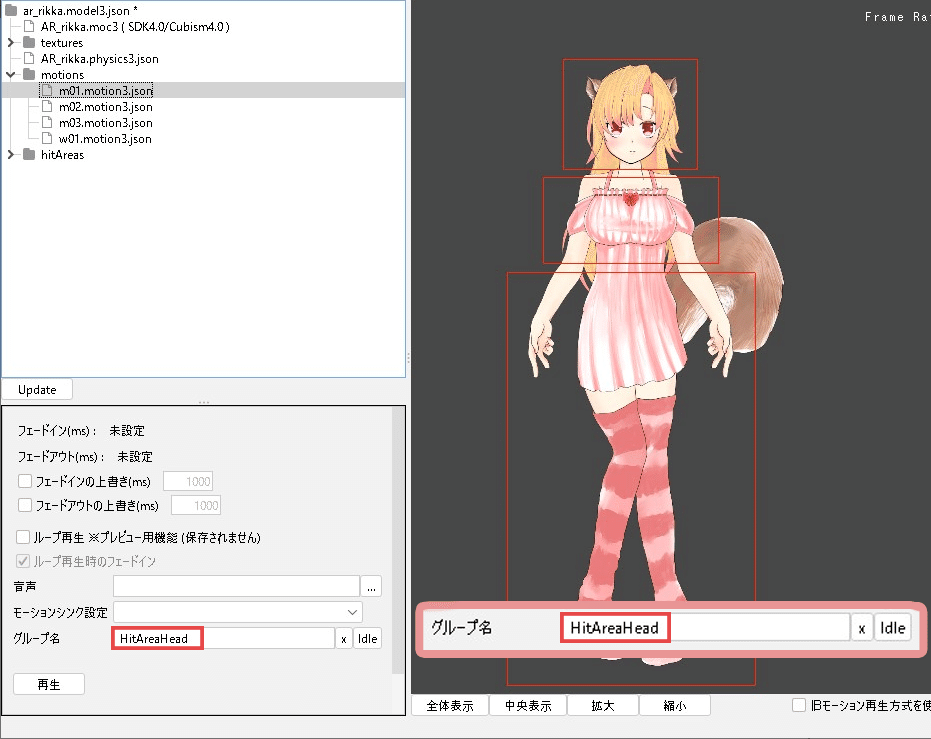Click the 再生 play button
931x739 pixels.
click(49, 684)
